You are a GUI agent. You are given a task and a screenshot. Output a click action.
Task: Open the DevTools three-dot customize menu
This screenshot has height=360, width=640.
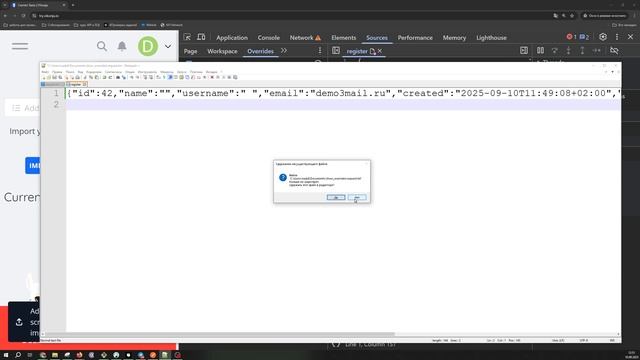click(x=617, y=37)
